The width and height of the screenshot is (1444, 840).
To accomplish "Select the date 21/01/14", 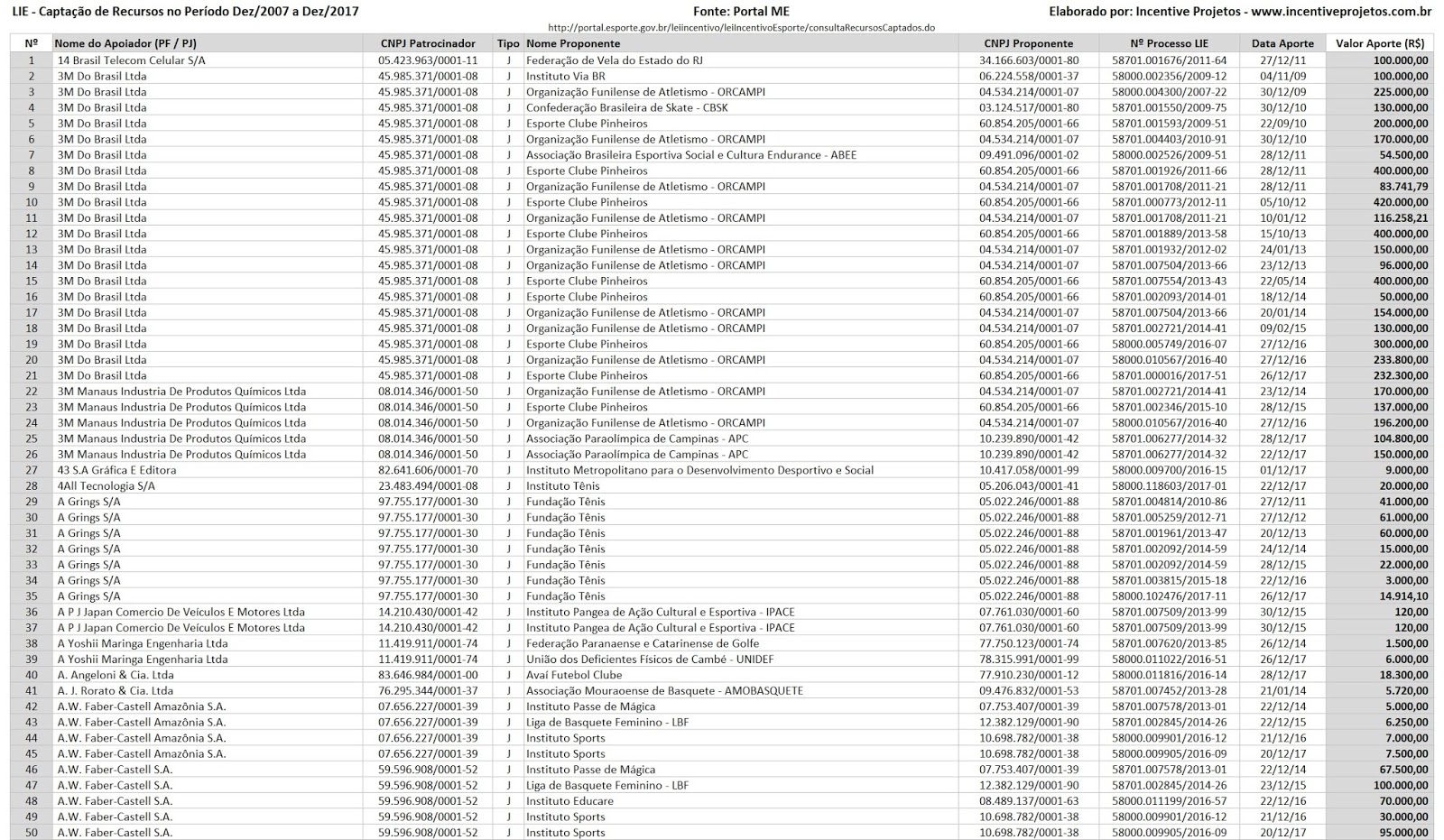I will point(1282,690).
